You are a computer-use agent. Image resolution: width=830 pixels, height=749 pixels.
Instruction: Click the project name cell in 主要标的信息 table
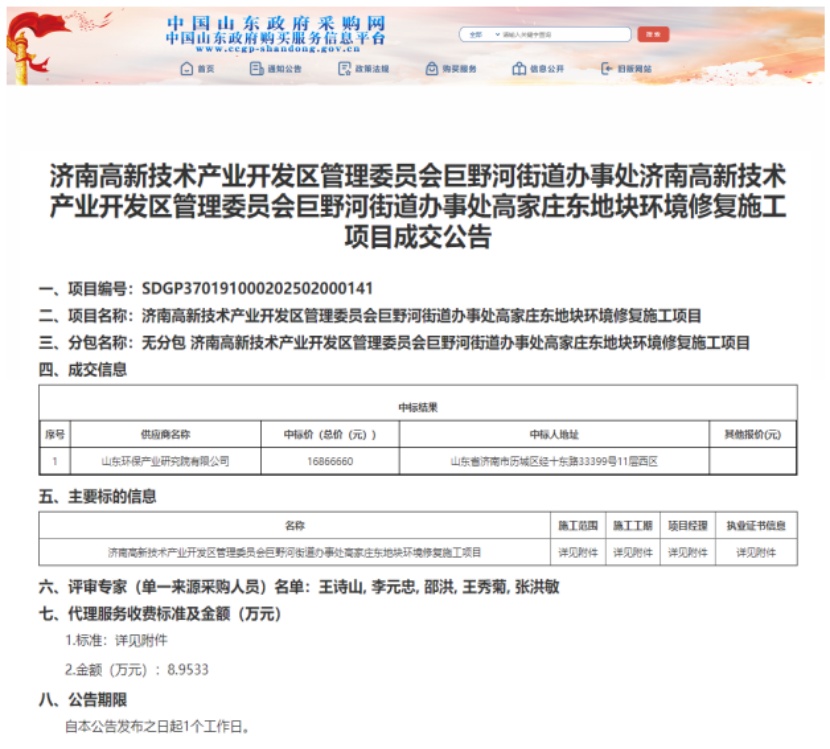(x=295, y=553)
